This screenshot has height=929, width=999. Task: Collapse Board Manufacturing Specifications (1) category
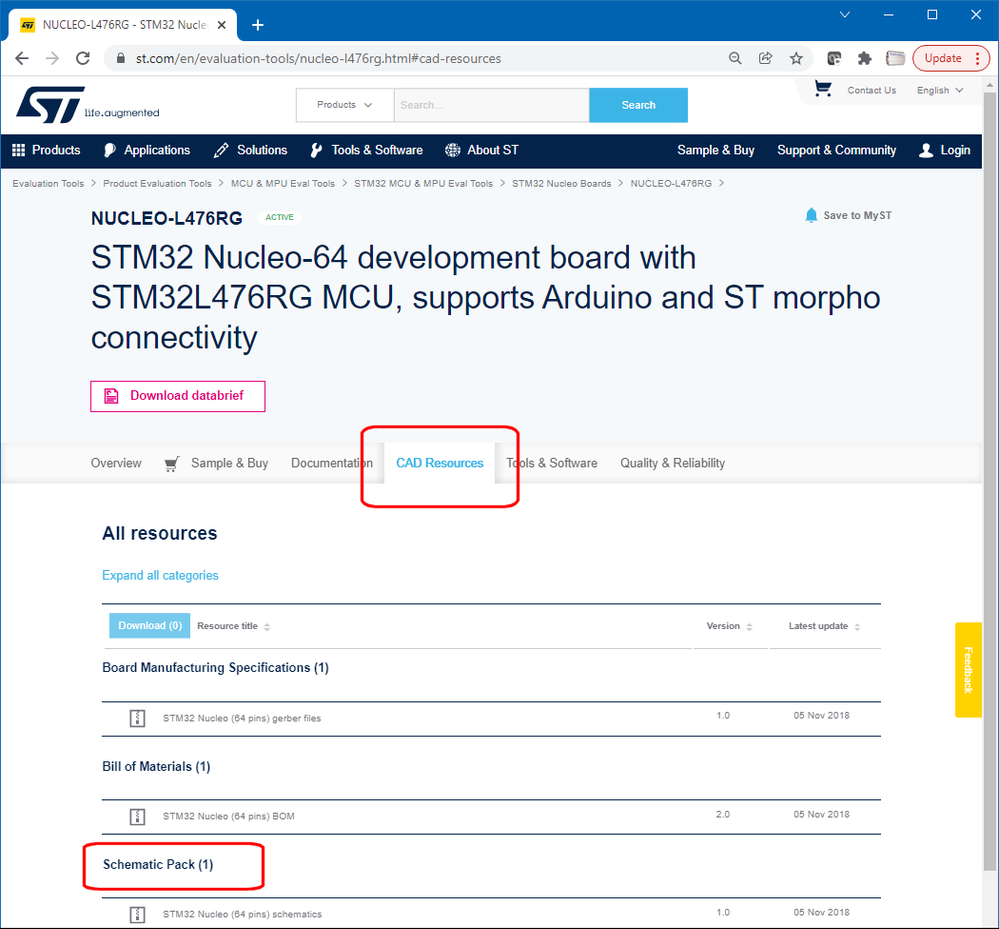point(215,668)
